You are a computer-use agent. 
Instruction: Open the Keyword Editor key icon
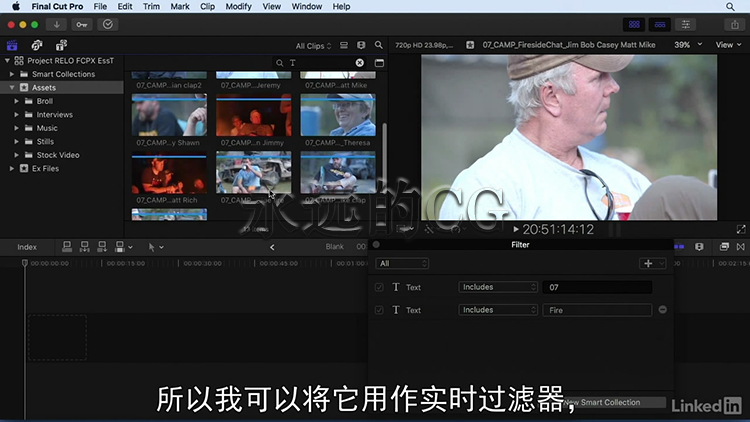(x=82, y=24)
